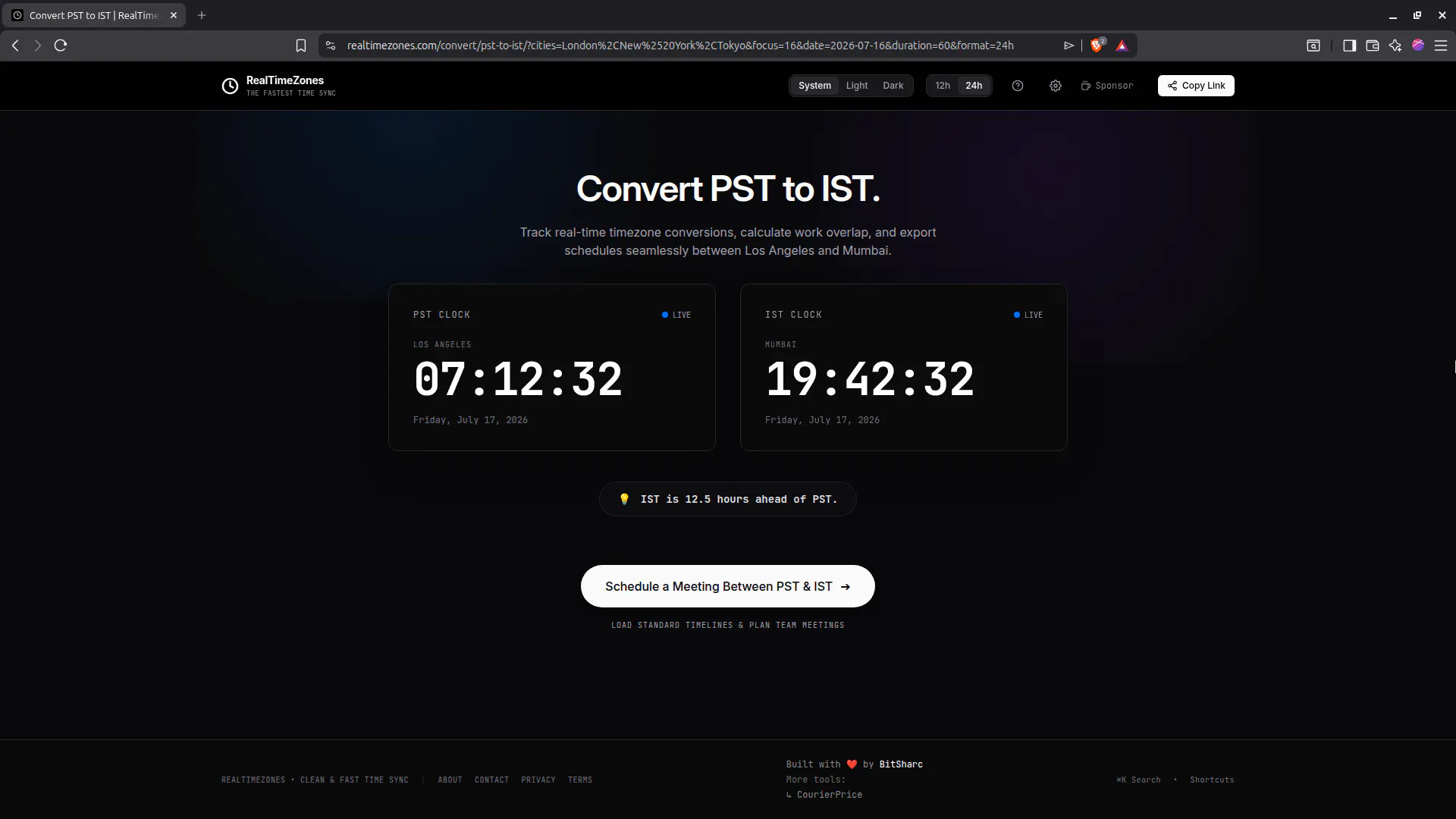Click the 'IST is 12.5 hours ahead' note
The height and width of the screenshot is (819, 1456).
click(728, 499)
